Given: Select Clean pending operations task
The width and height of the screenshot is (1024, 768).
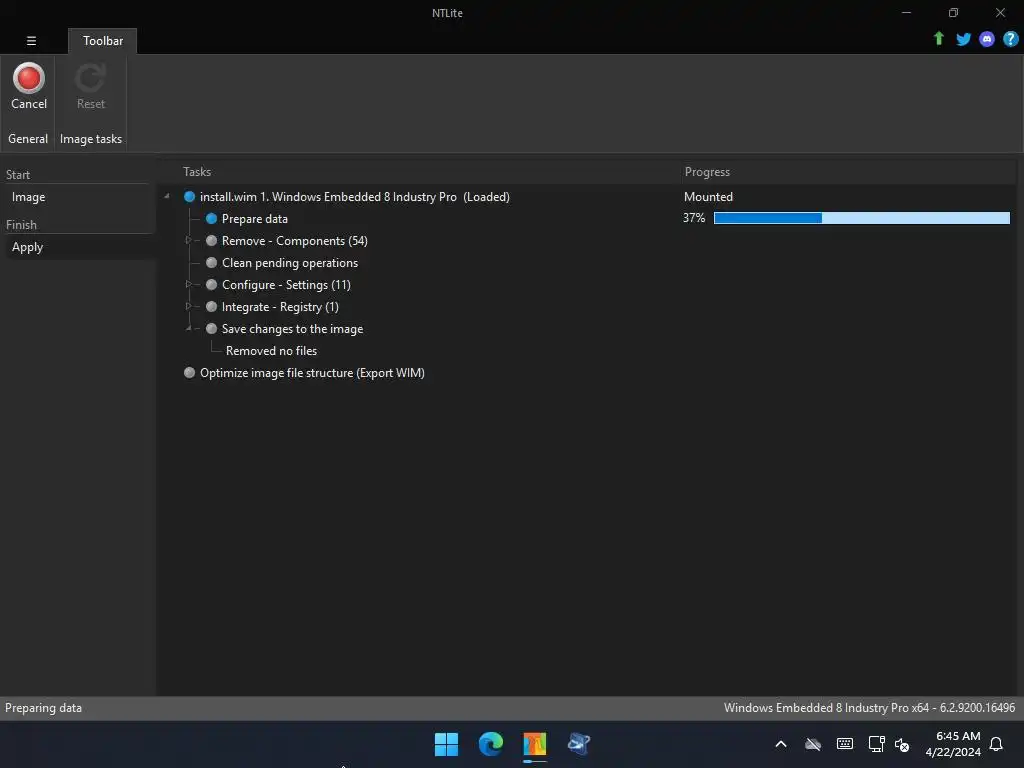Looking at the screenshot, I should [290, 263].
